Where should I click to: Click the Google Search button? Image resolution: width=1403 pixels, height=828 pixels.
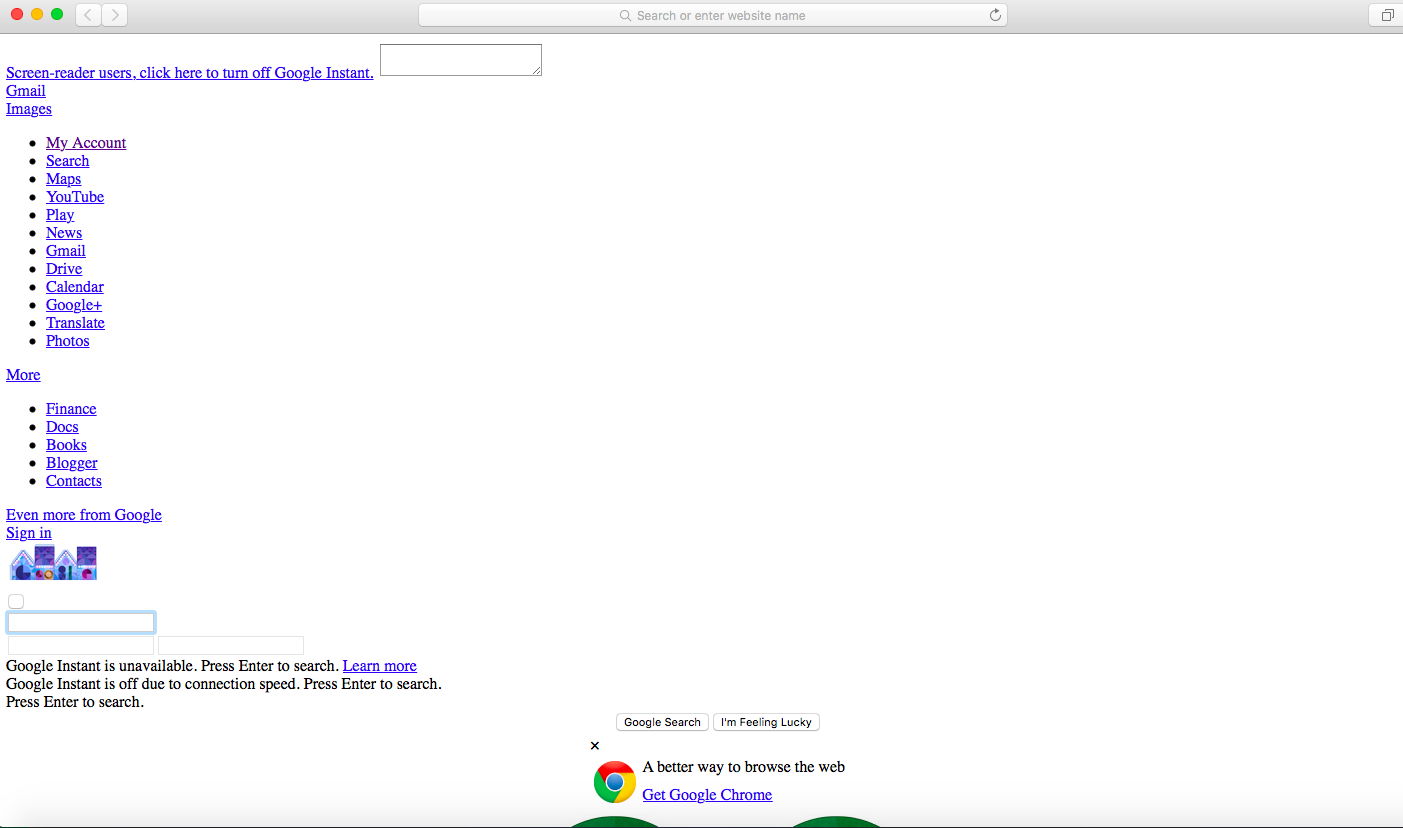(x=662, y=722)
